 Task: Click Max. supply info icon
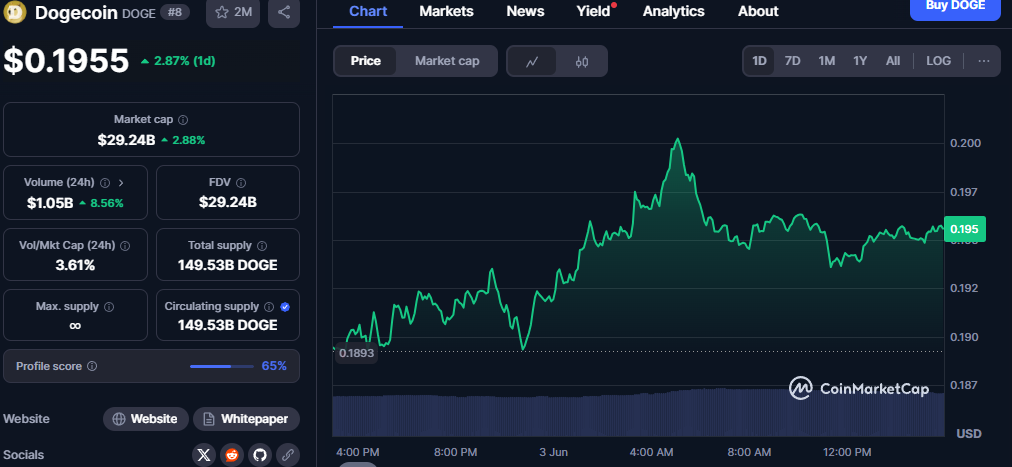[x=109, y=306]
